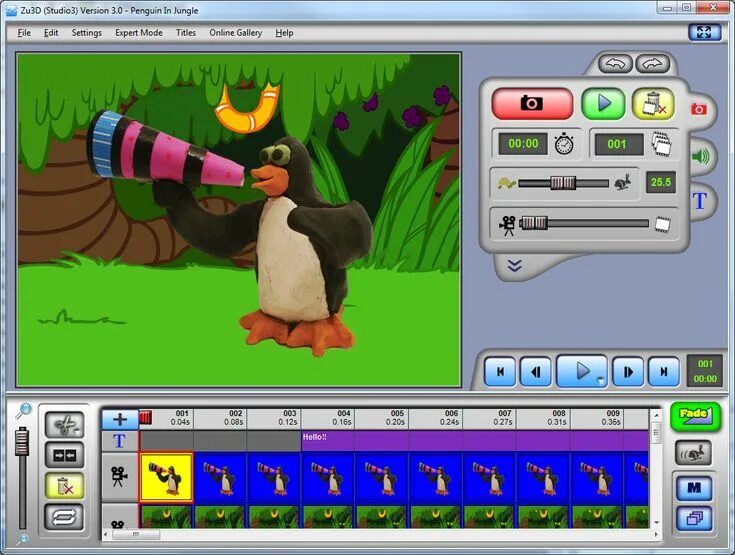The width and height of the screenshot is (735, 555).
Task: Click the undo arrow button
Action: click(615, 64)
